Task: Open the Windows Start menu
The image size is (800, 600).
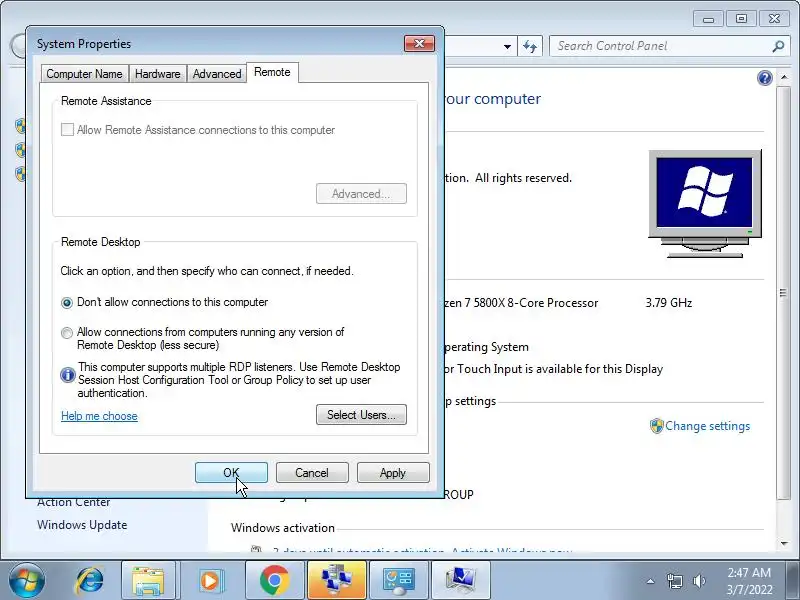Action: coord(27,581)
